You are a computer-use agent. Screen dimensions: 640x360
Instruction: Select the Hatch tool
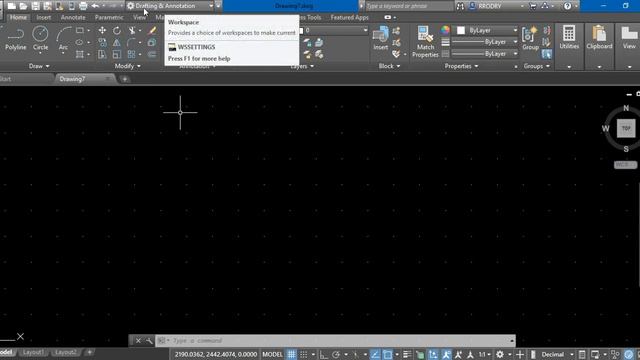[x=80, y=54]
